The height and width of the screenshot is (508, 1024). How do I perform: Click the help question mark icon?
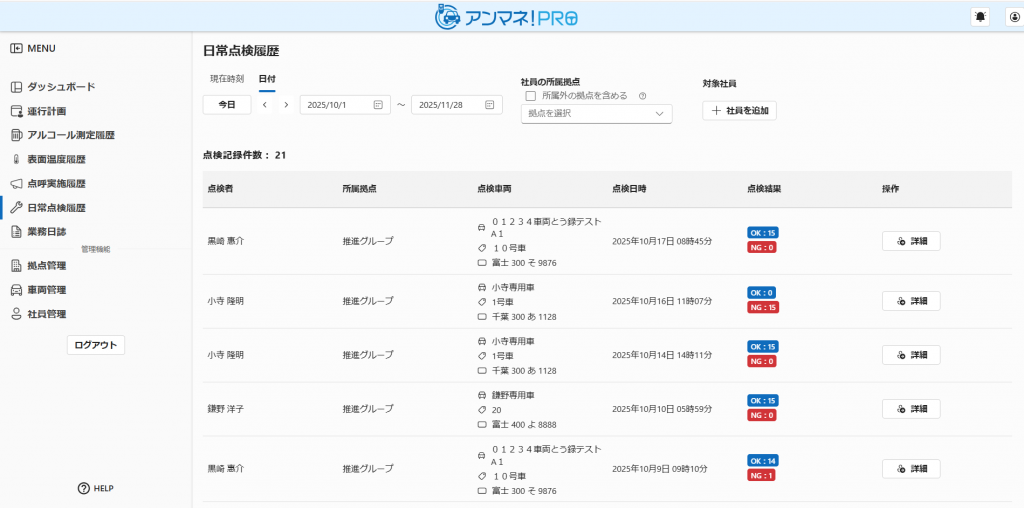pos(84,488)
